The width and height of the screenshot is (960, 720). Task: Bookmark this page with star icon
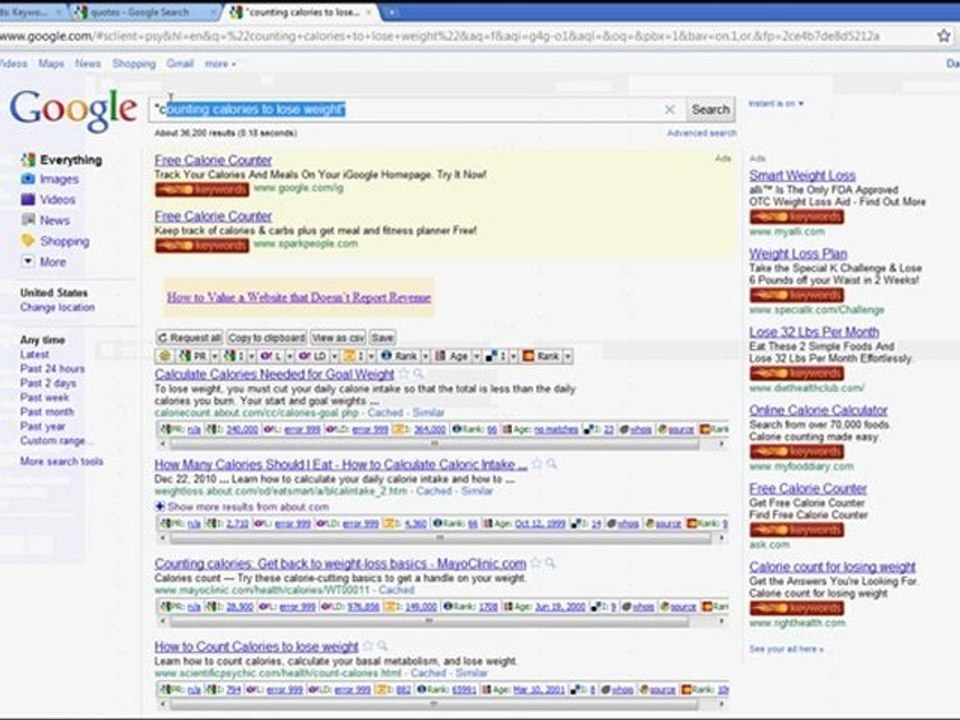tap(943, 36)
